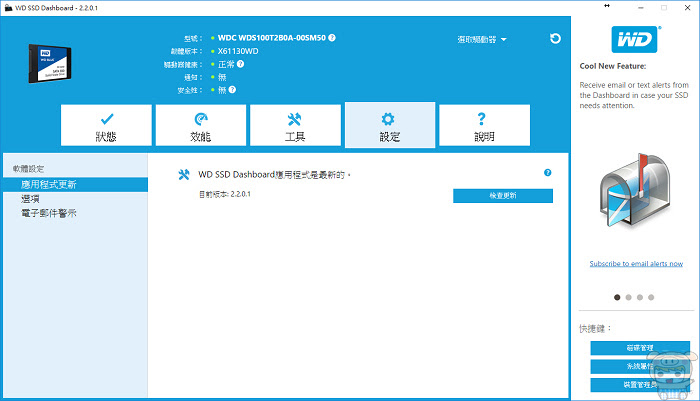Click the app icon in title bar
700x401 pixels.
point(8,8)
